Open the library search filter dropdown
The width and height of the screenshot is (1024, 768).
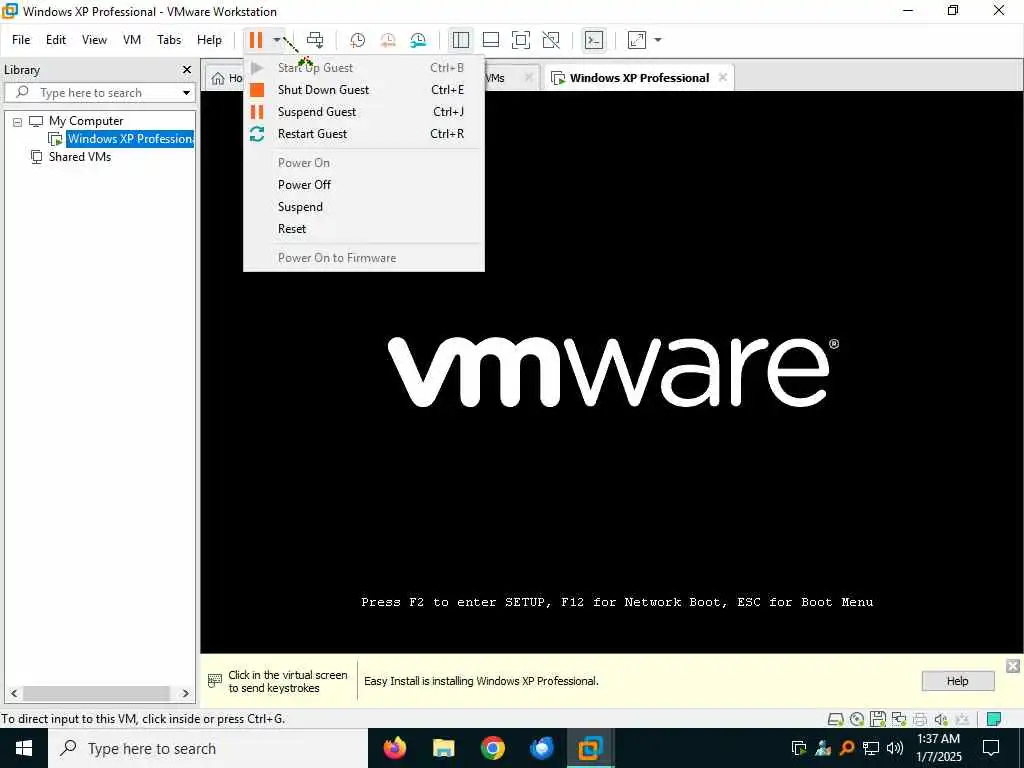[186, 93]
